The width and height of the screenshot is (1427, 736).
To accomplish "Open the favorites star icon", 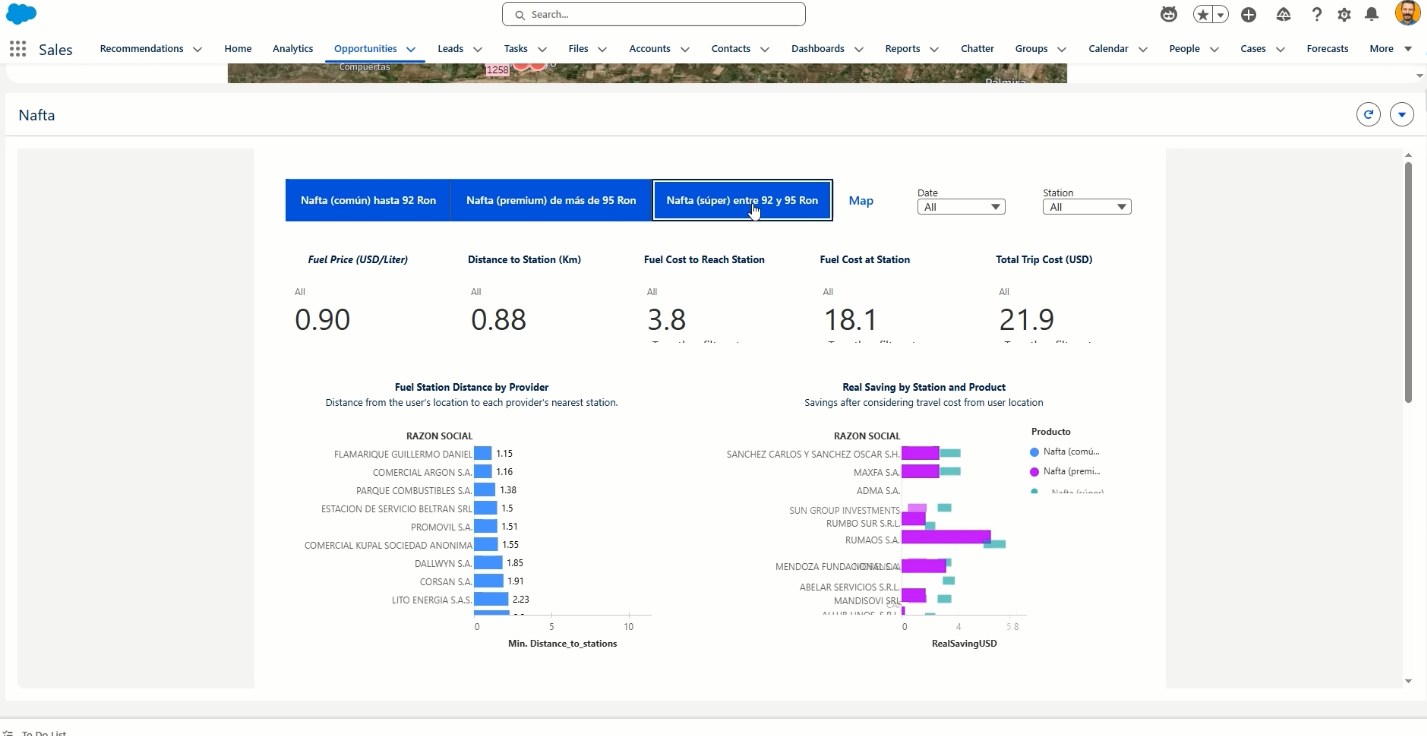I will (1203, 14).
